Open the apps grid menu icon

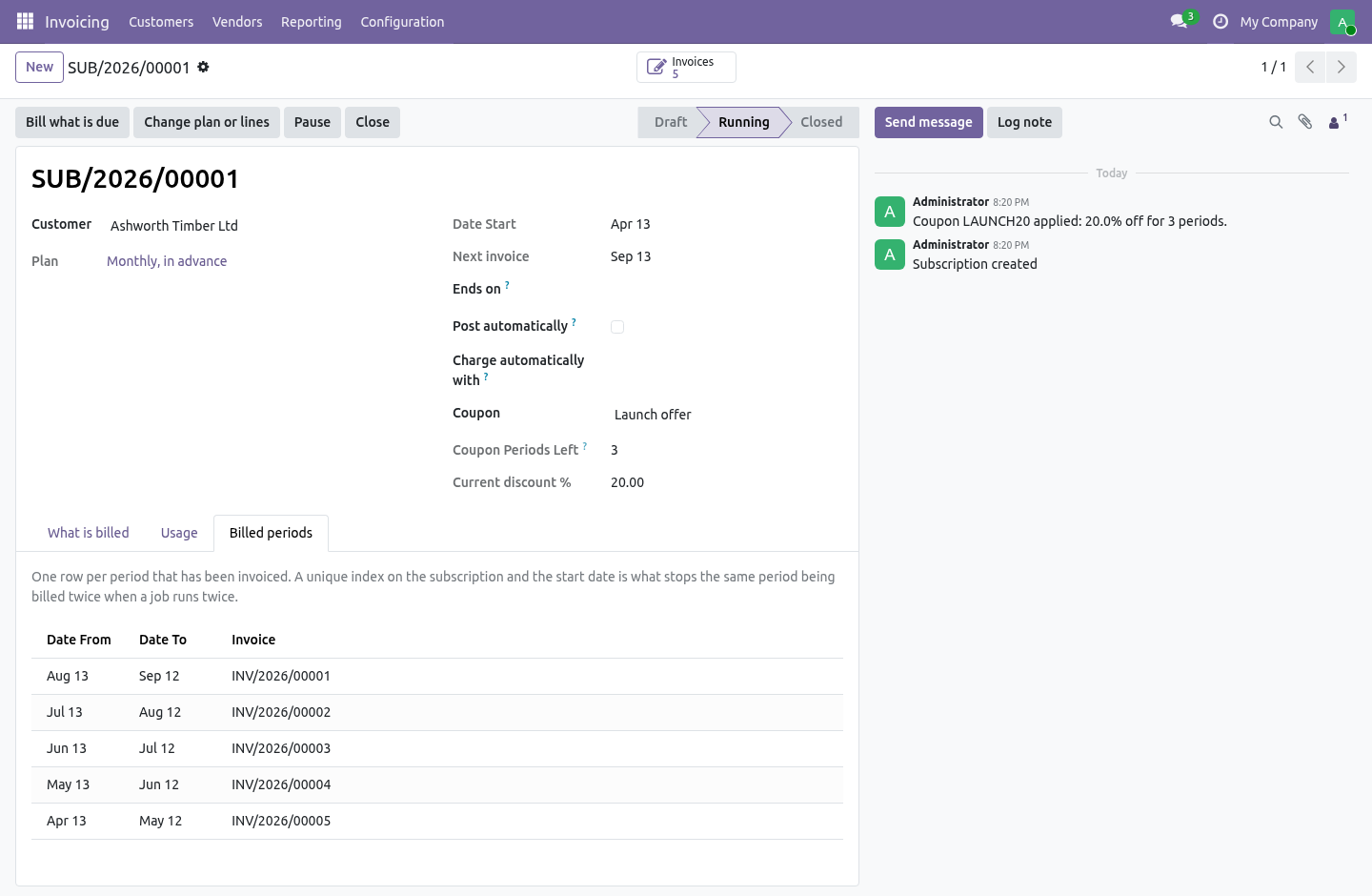(x=25, y=21)
